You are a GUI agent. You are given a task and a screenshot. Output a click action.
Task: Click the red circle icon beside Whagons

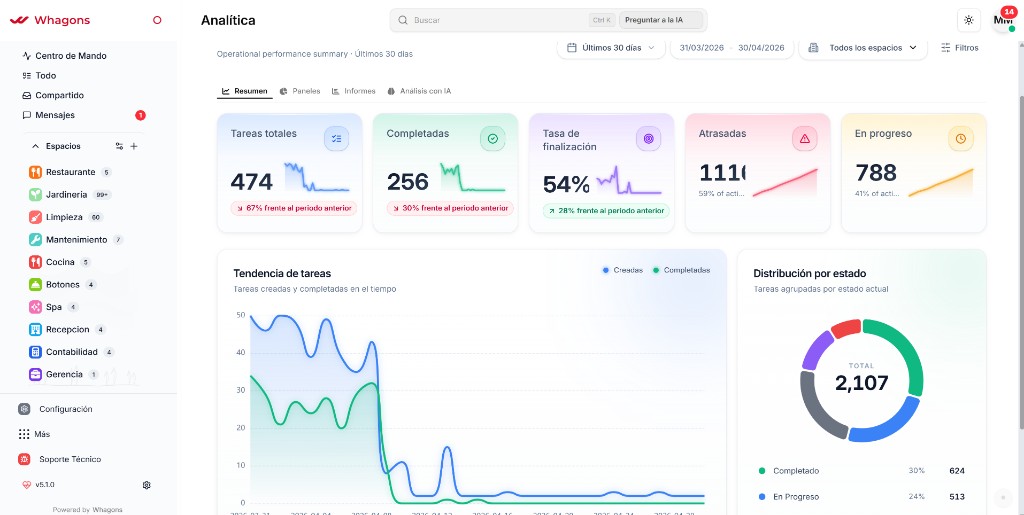pyautogui.click(x=157, y=20)
